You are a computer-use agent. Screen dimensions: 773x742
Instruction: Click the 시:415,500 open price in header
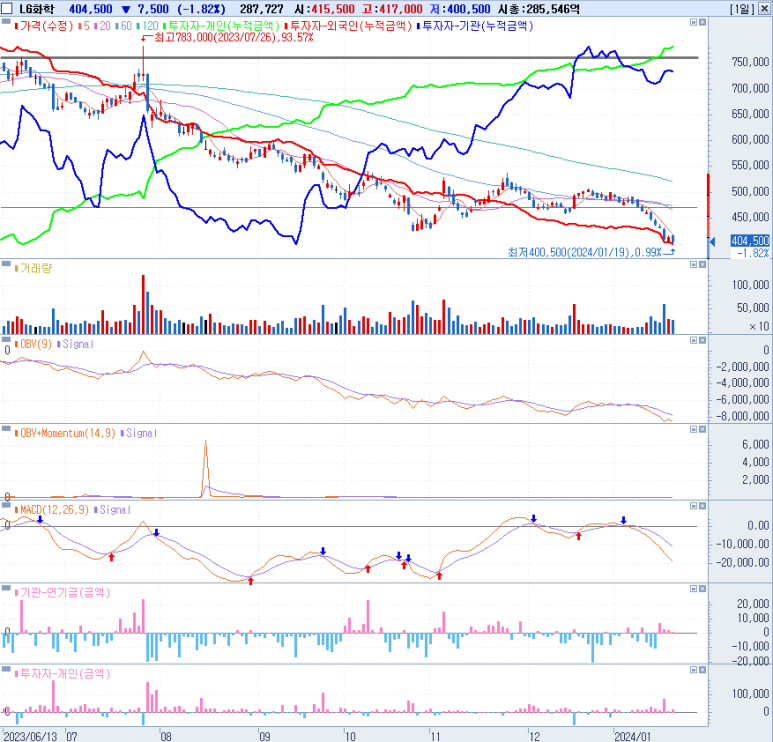point(325,9)
